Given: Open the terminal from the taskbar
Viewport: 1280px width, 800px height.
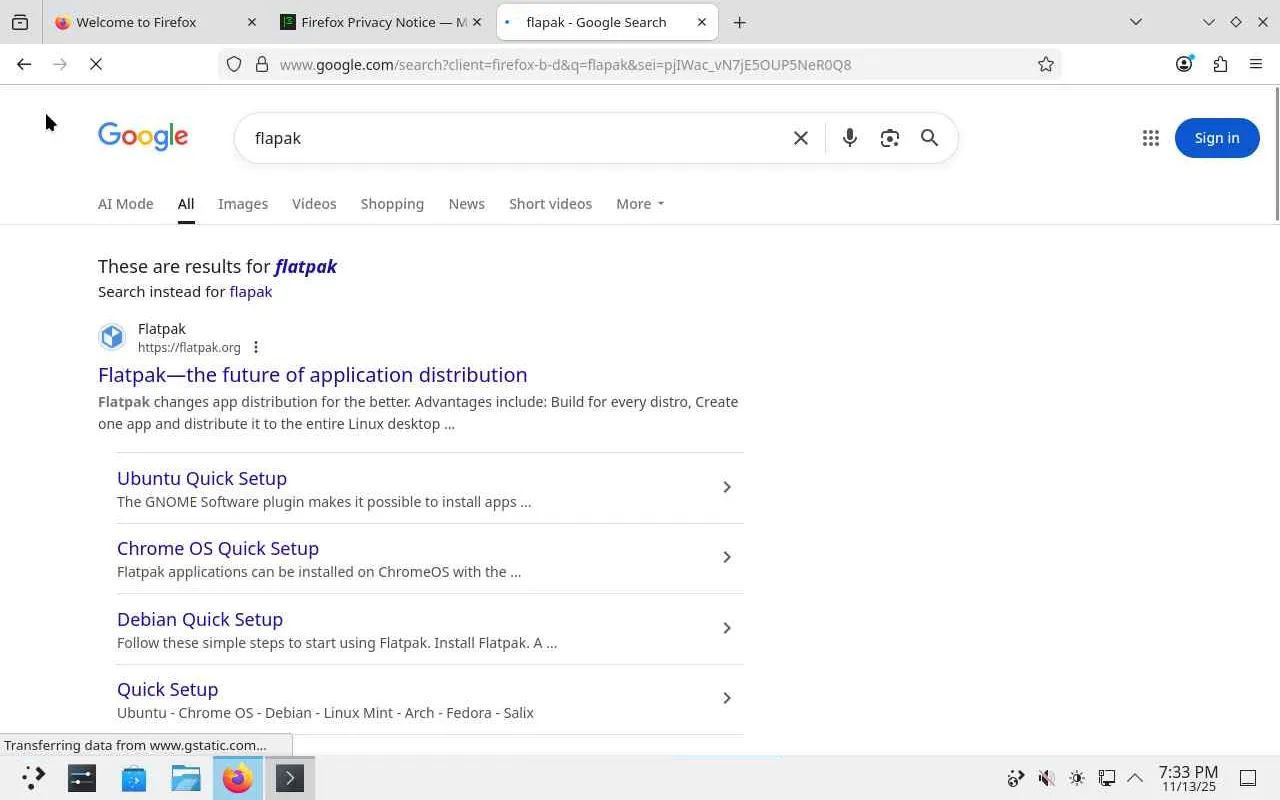Looking at the screenshot, I should point(290,778).
